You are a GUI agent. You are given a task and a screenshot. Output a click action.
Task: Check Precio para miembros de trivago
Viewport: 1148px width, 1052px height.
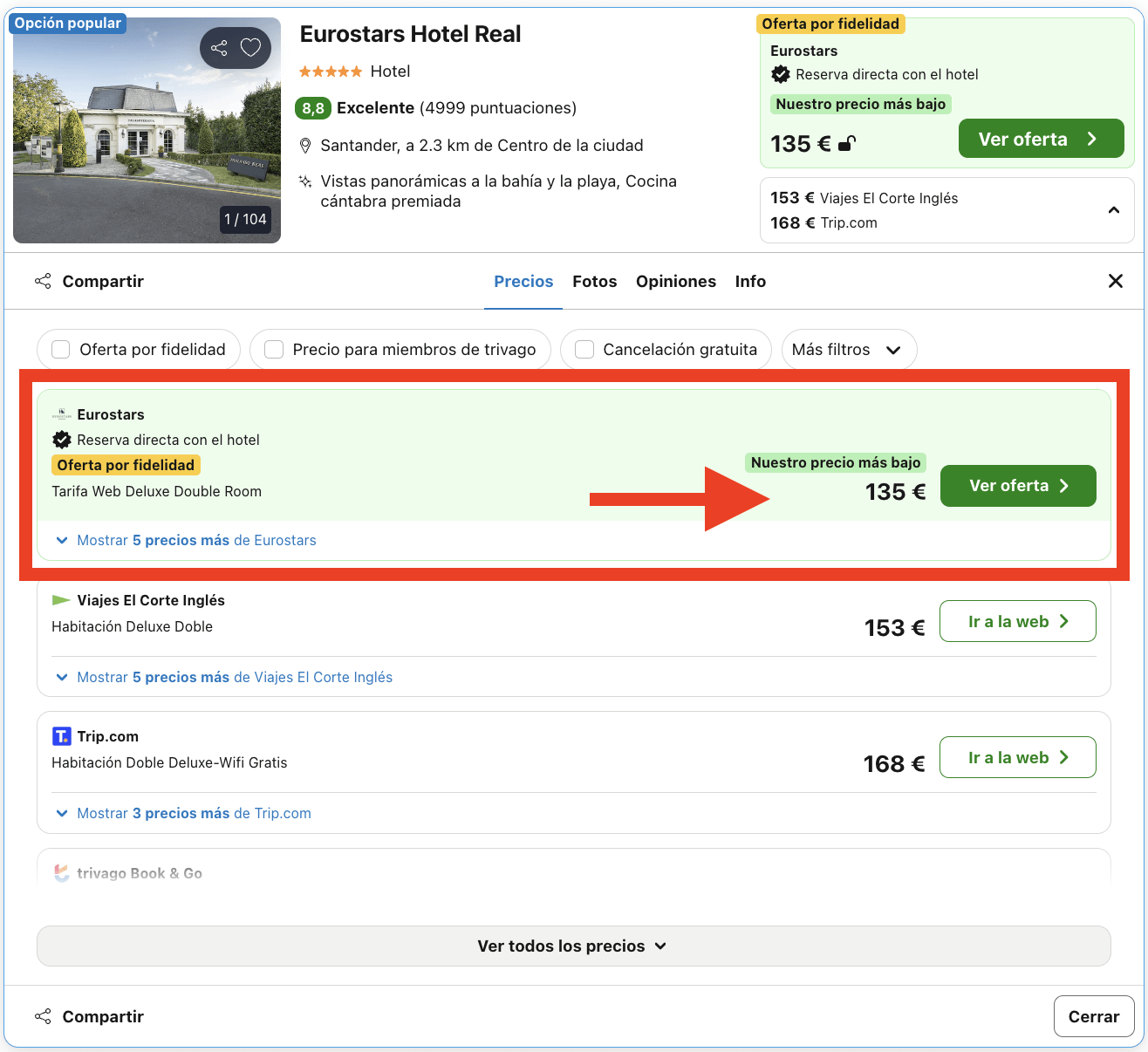click(x=274, y=349)
